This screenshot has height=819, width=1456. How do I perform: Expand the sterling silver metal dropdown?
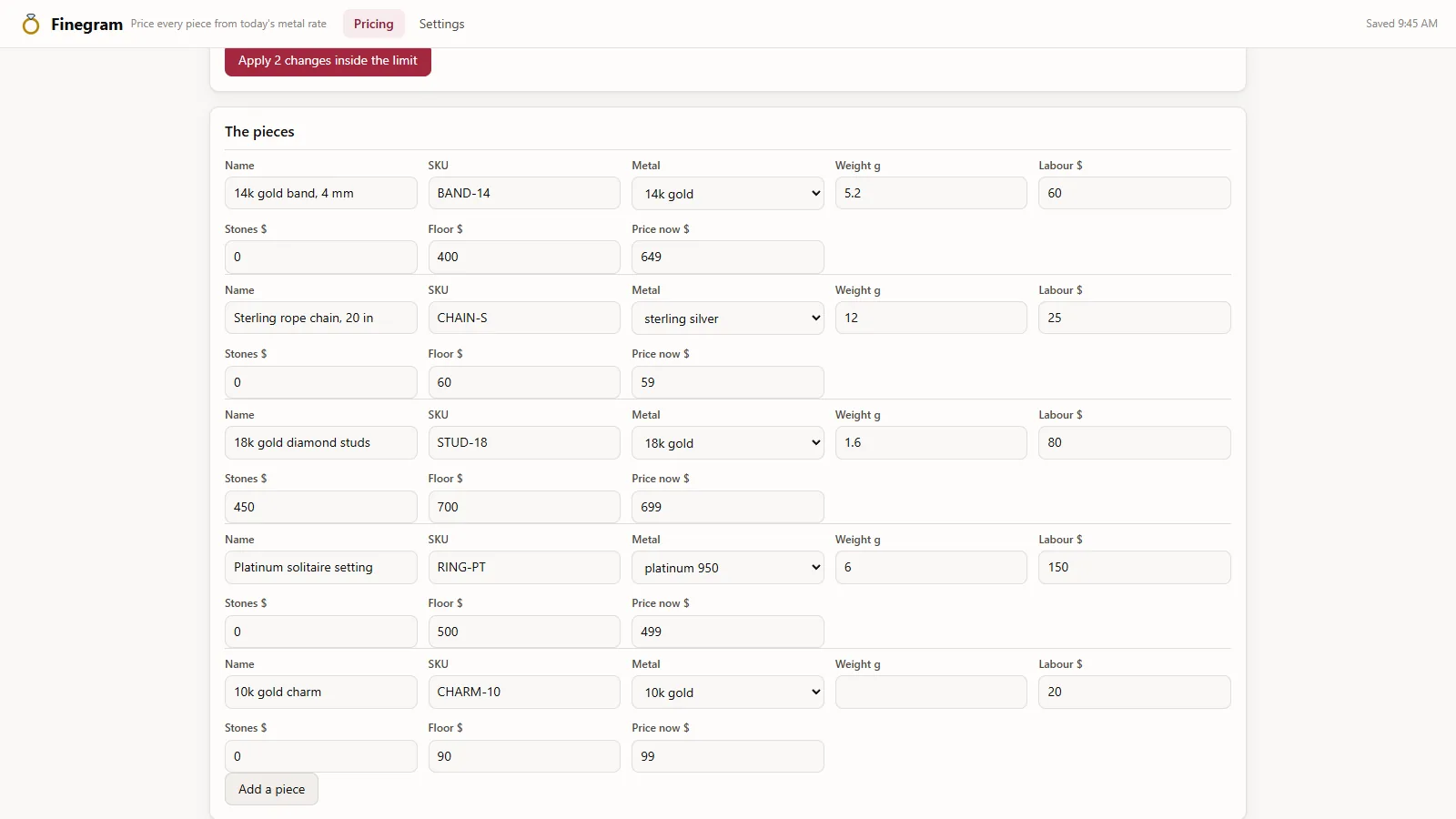[x=727, y=318]
